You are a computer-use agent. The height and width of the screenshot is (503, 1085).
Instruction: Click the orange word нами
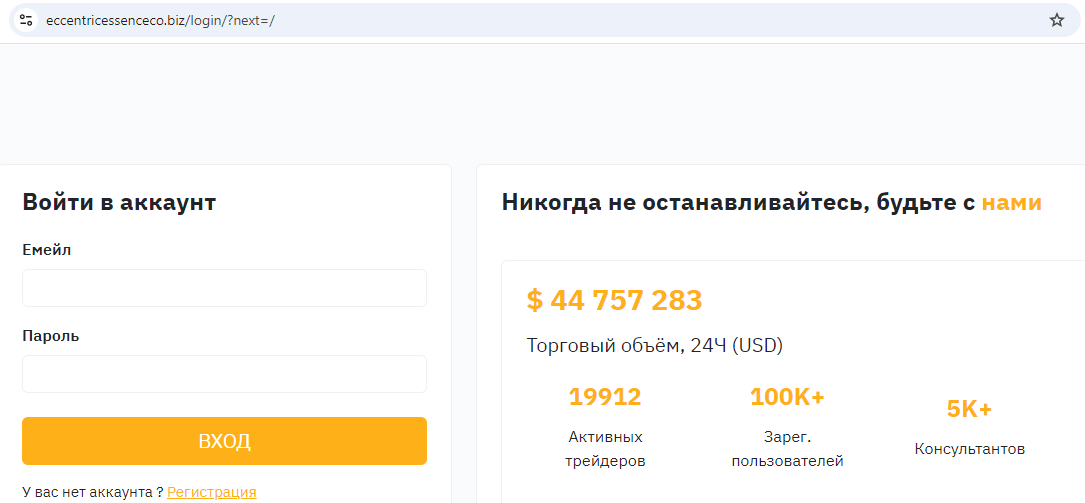click(1012, 203)
